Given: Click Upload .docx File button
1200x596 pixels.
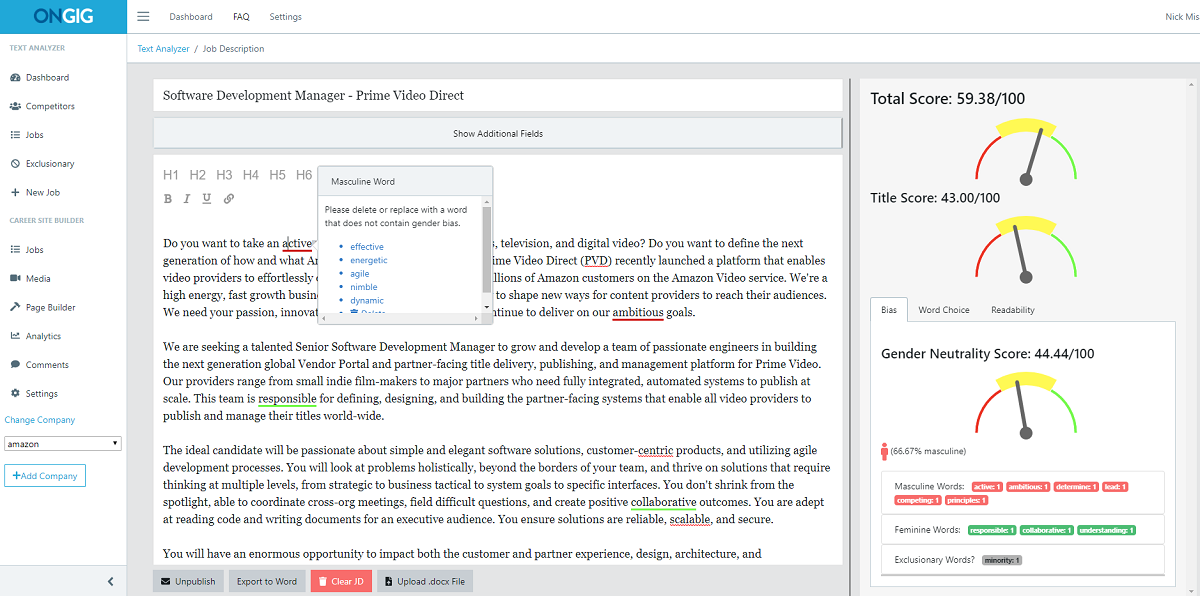Looking at the screenshot, I should [425, 581].
